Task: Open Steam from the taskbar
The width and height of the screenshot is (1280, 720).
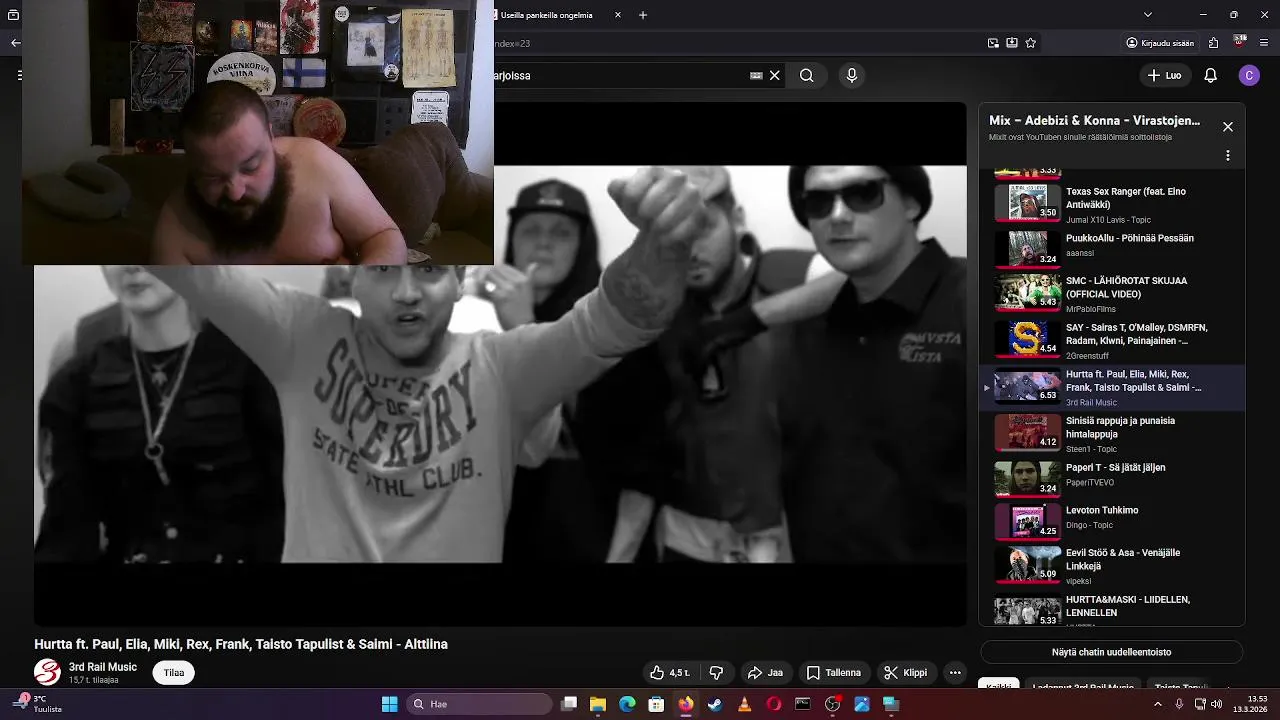Action: [x=715, y=704]
